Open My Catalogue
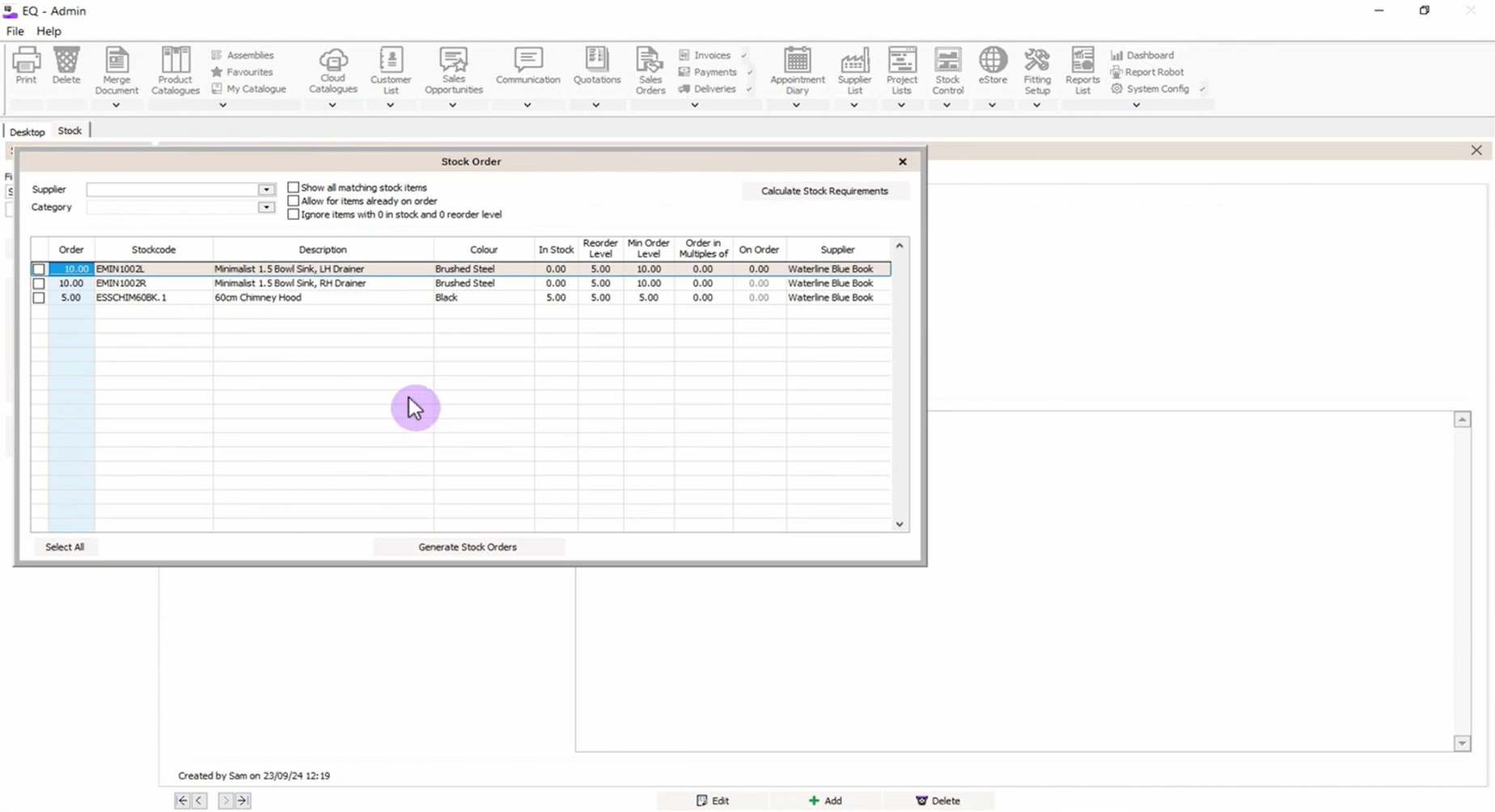Image resolution: width=1495 pixels, height=812 pixels. coord(249,89)
